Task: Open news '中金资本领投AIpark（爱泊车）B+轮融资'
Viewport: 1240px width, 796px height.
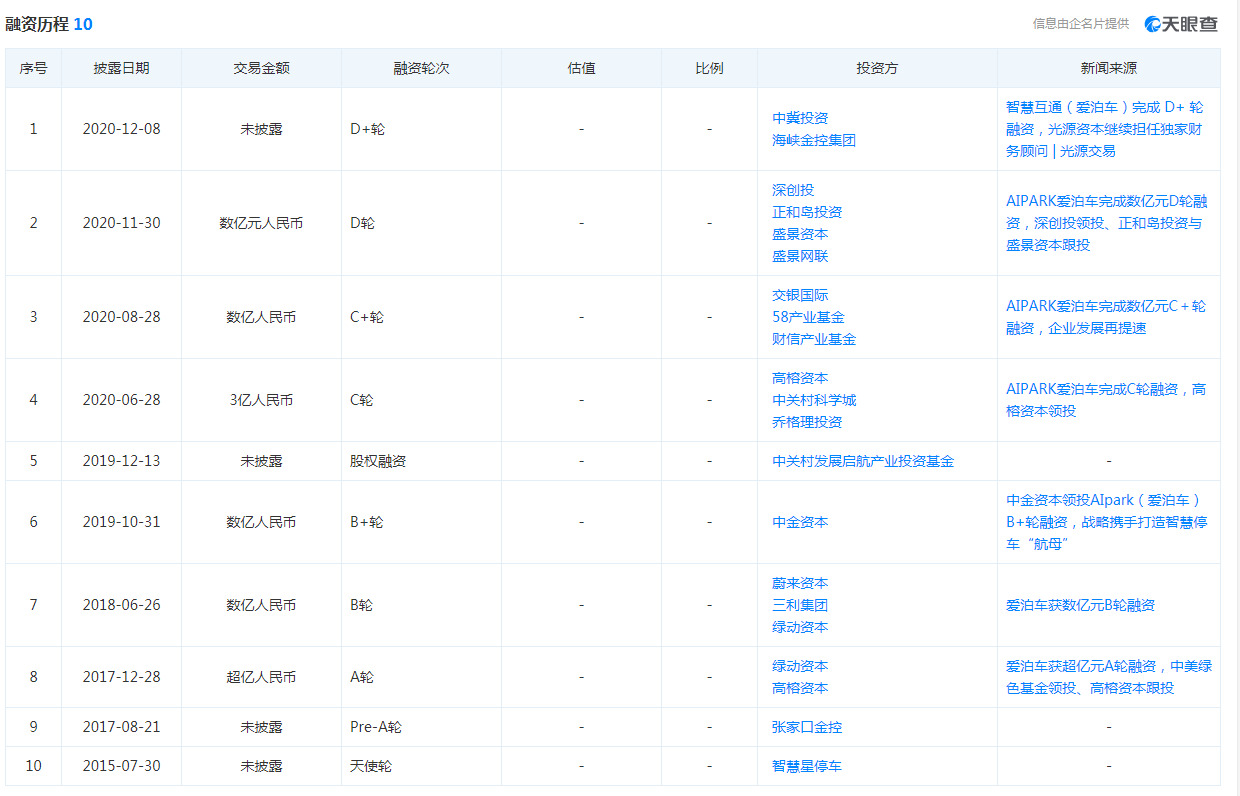Action: coord(1106,522)
